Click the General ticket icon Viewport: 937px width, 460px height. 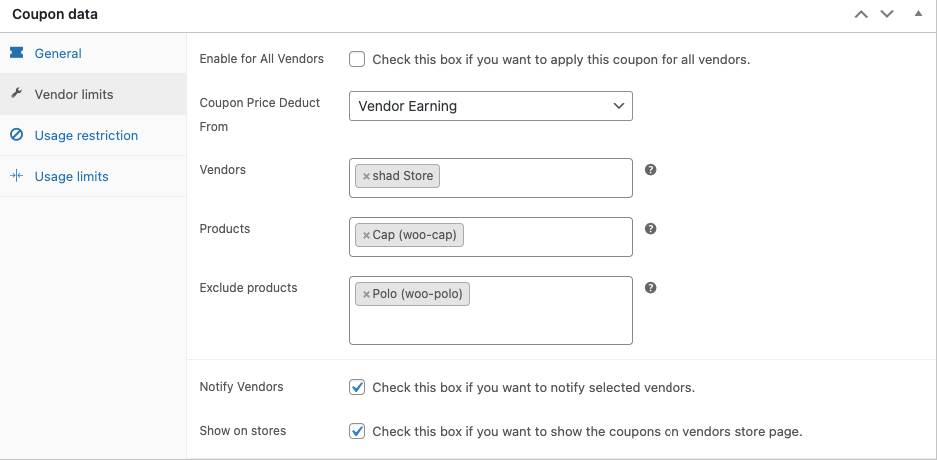[17, 53]
